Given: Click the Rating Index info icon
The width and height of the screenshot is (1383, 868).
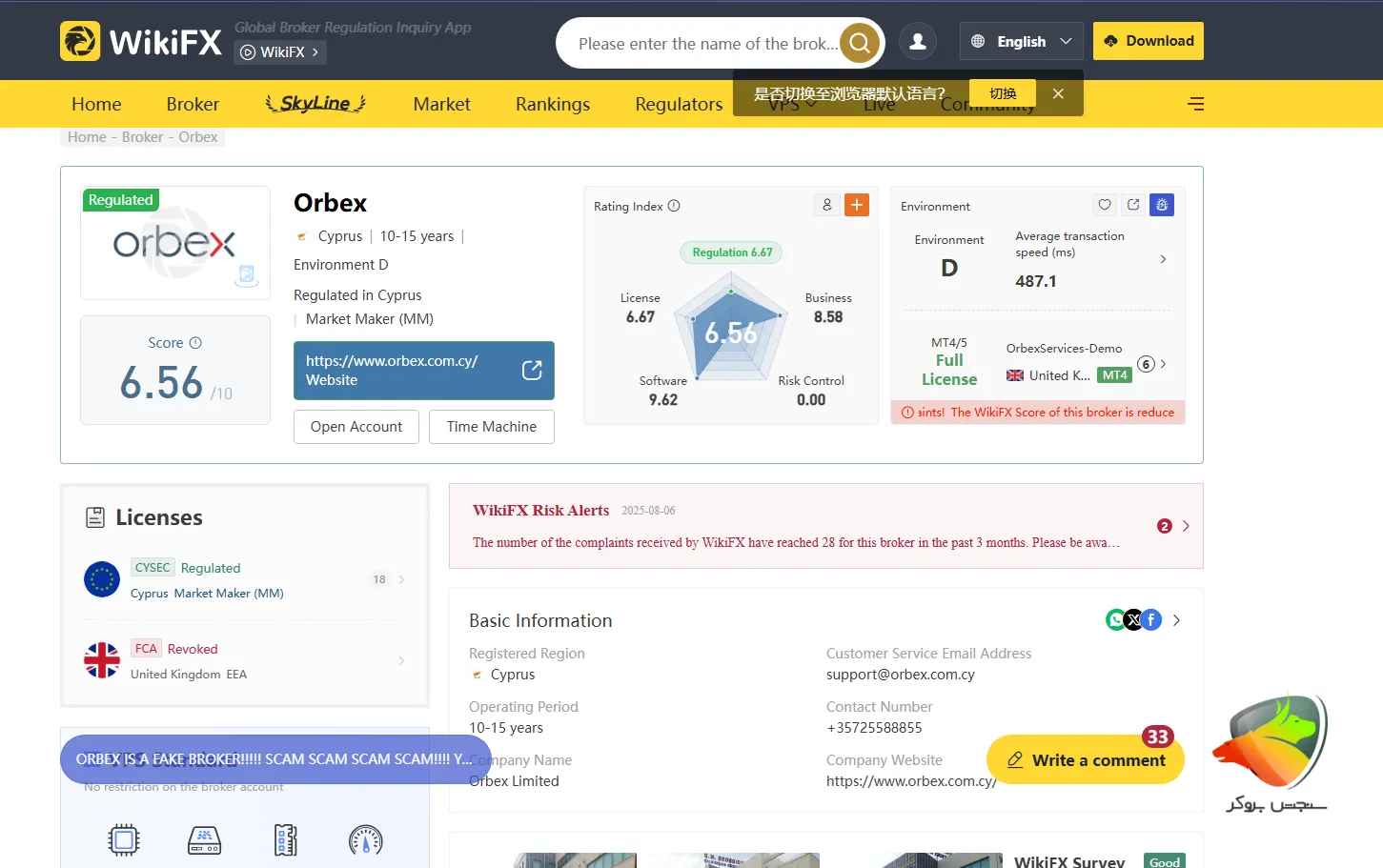Looking at the screenshot, I should pos(674,206).
